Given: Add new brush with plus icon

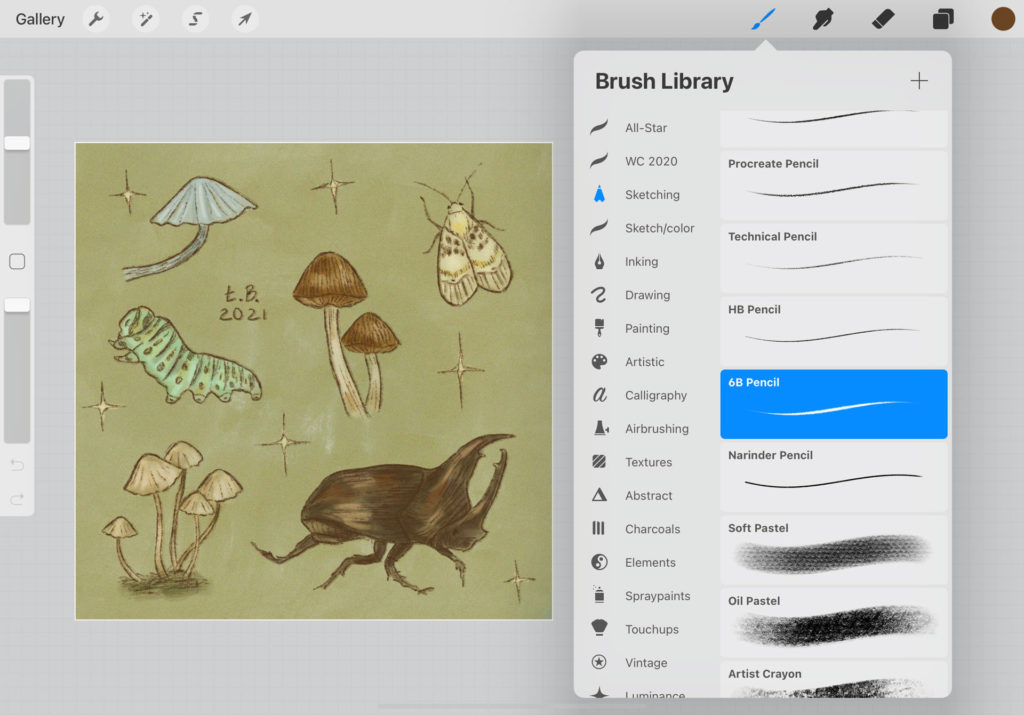Looking at the screenshot, I should coord(919,81).
